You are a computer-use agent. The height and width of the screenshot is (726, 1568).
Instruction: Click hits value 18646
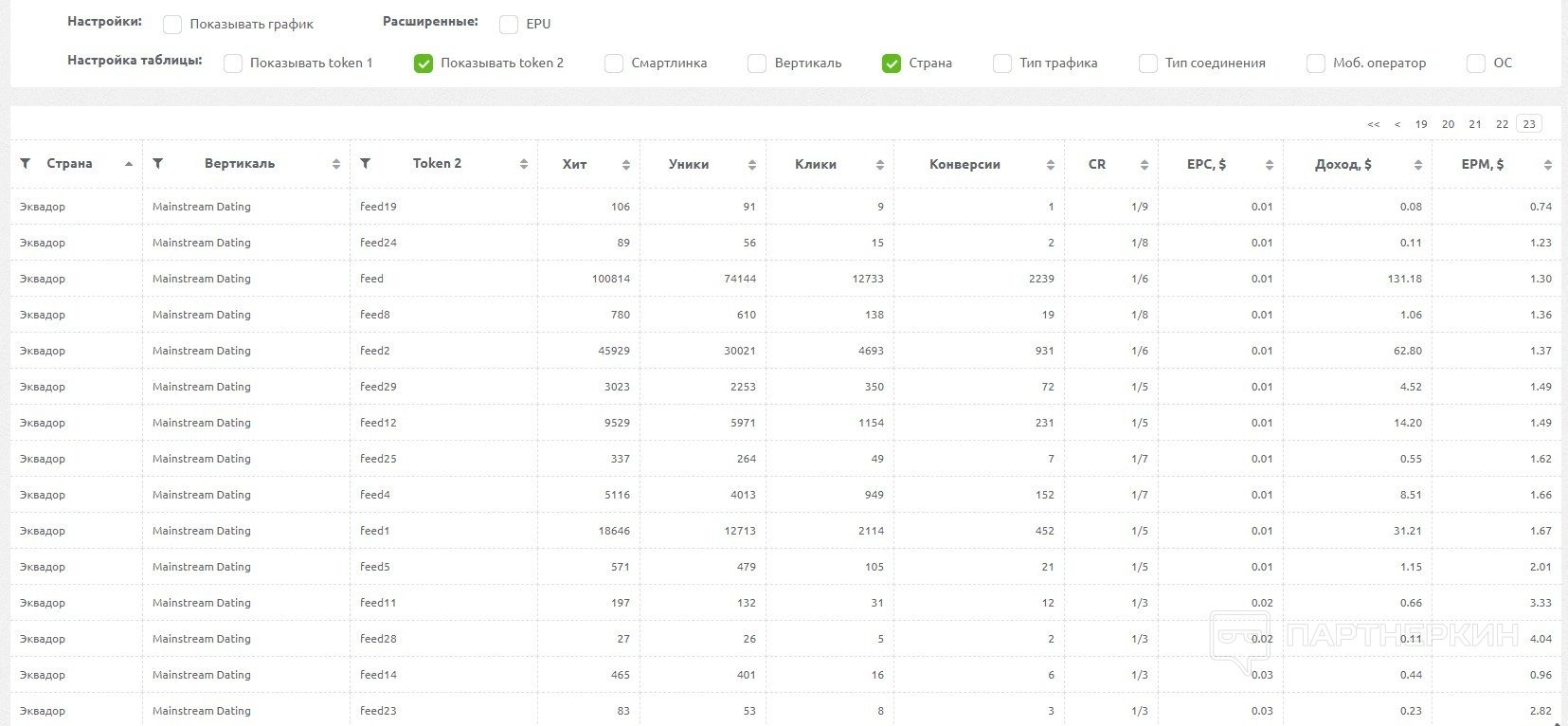[x=614, y=531]
